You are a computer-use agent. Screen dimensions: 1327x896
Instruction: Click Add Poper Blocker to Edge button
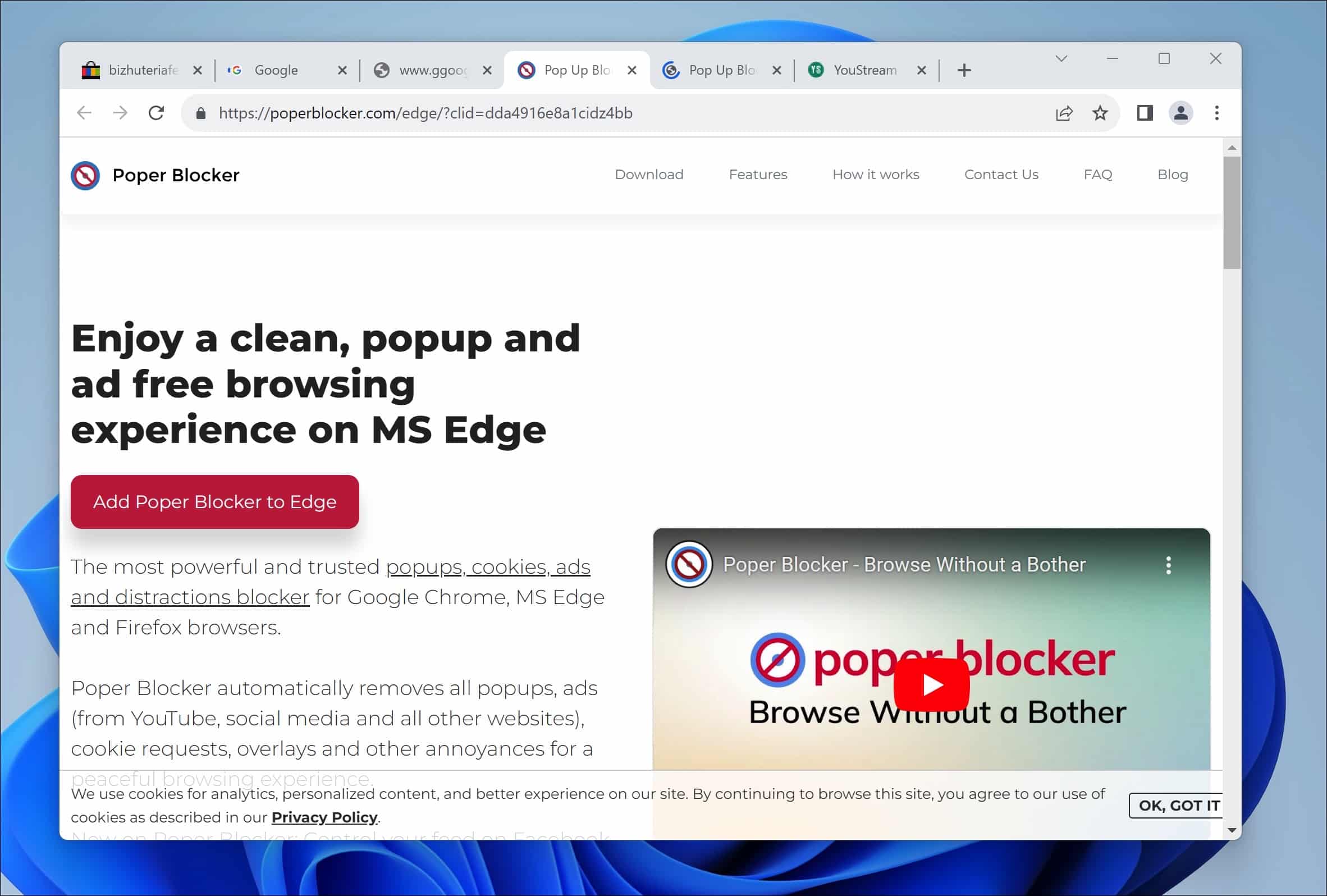pos(214,501)
